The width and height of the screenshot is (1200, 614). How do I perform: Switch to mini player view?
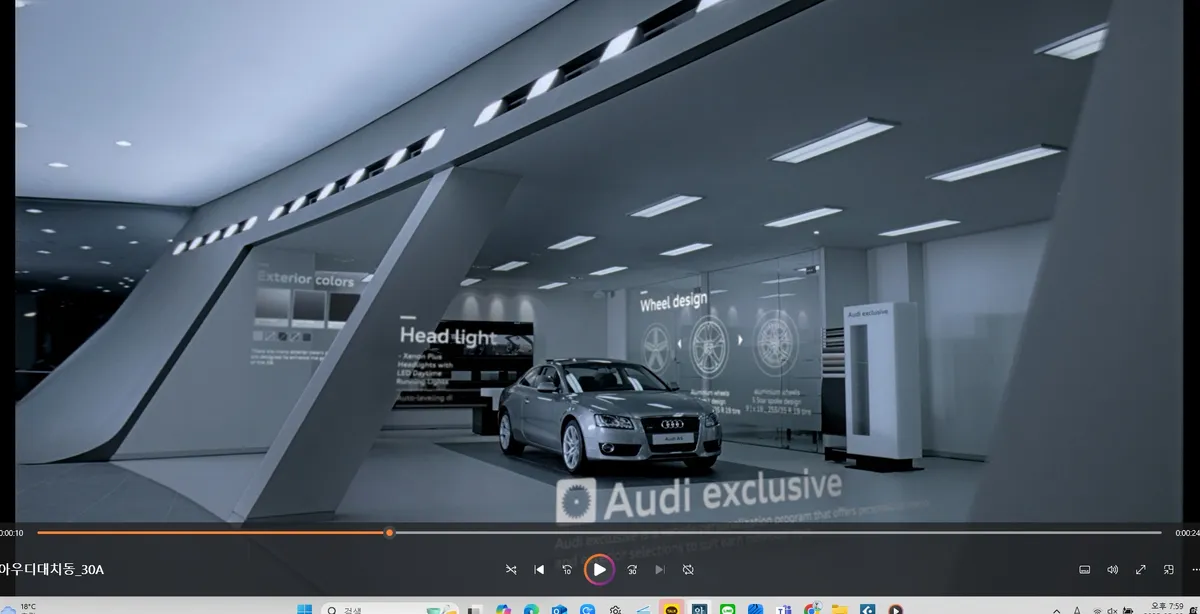pos(1168,569)
